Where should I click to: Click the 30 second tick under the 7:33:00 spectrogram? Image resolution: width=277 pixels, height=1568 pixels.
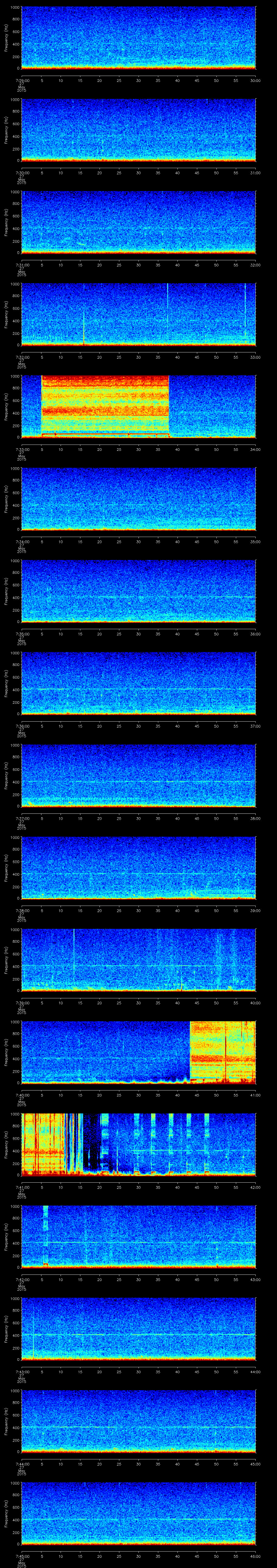click(138, 449)
